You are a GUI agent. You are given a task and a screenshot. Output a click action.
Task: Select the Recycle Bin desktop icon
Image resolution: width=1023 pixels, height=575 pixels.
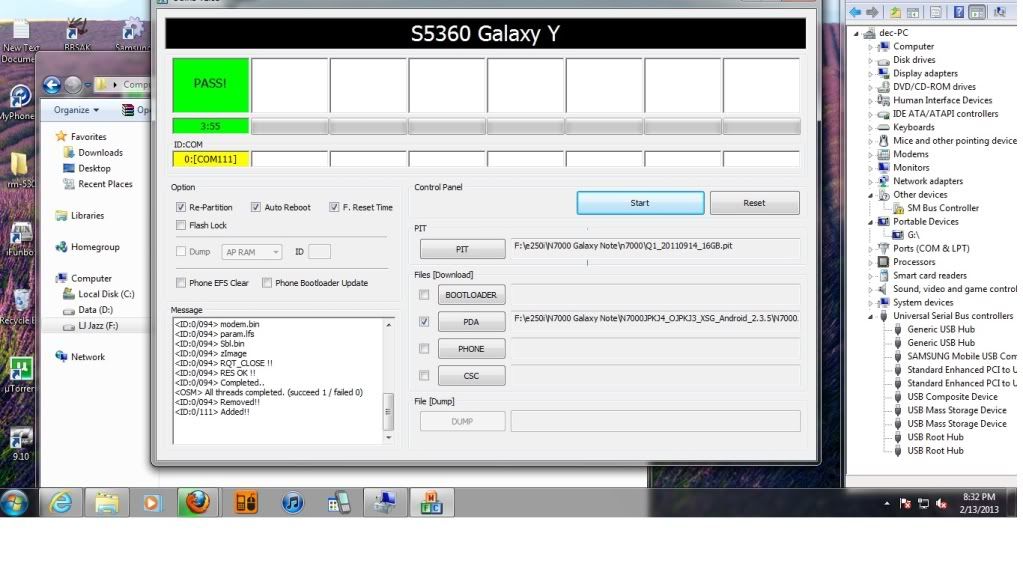point(20,306)
